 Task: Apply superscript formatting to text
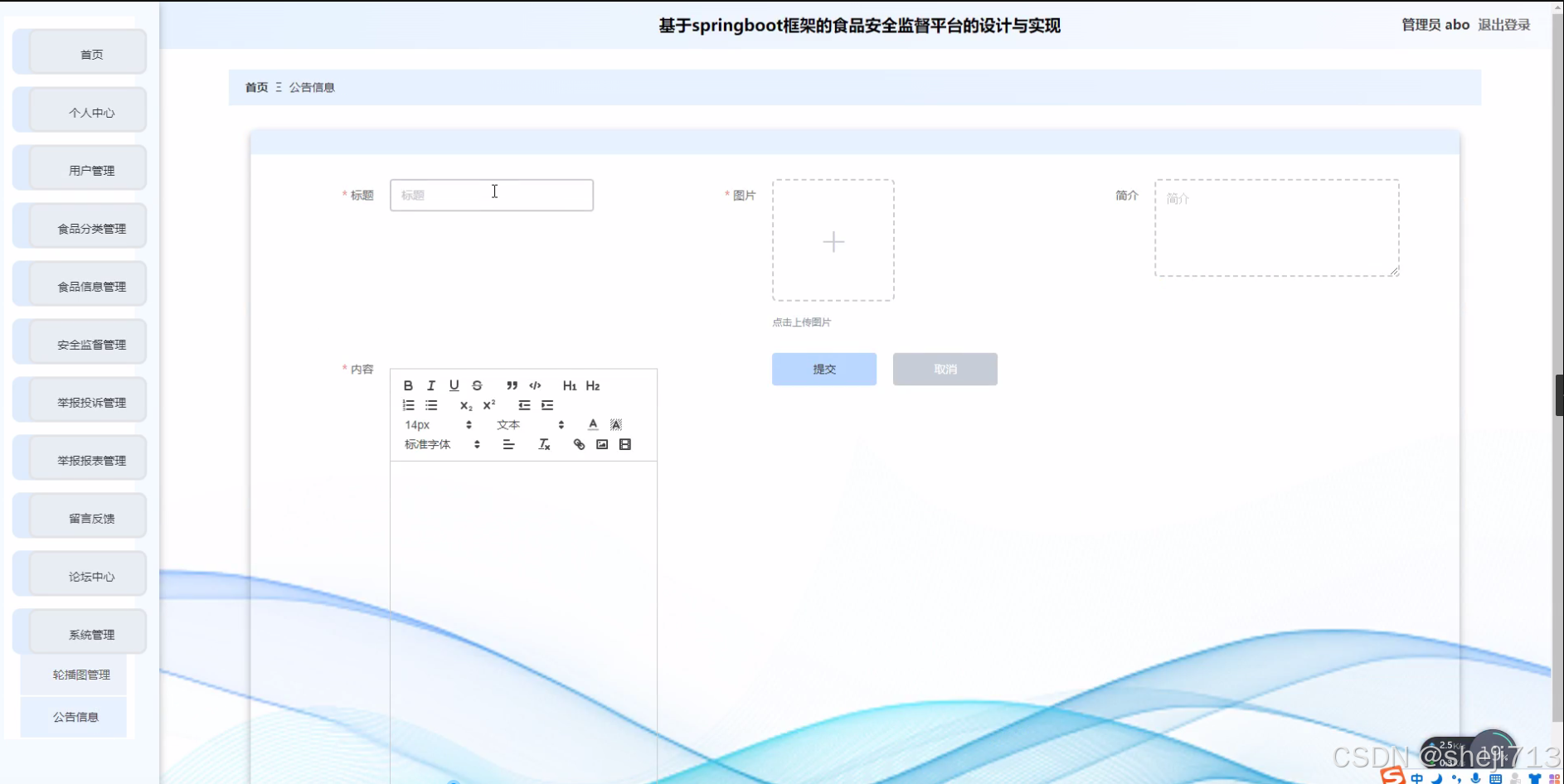tap(488, 405)
